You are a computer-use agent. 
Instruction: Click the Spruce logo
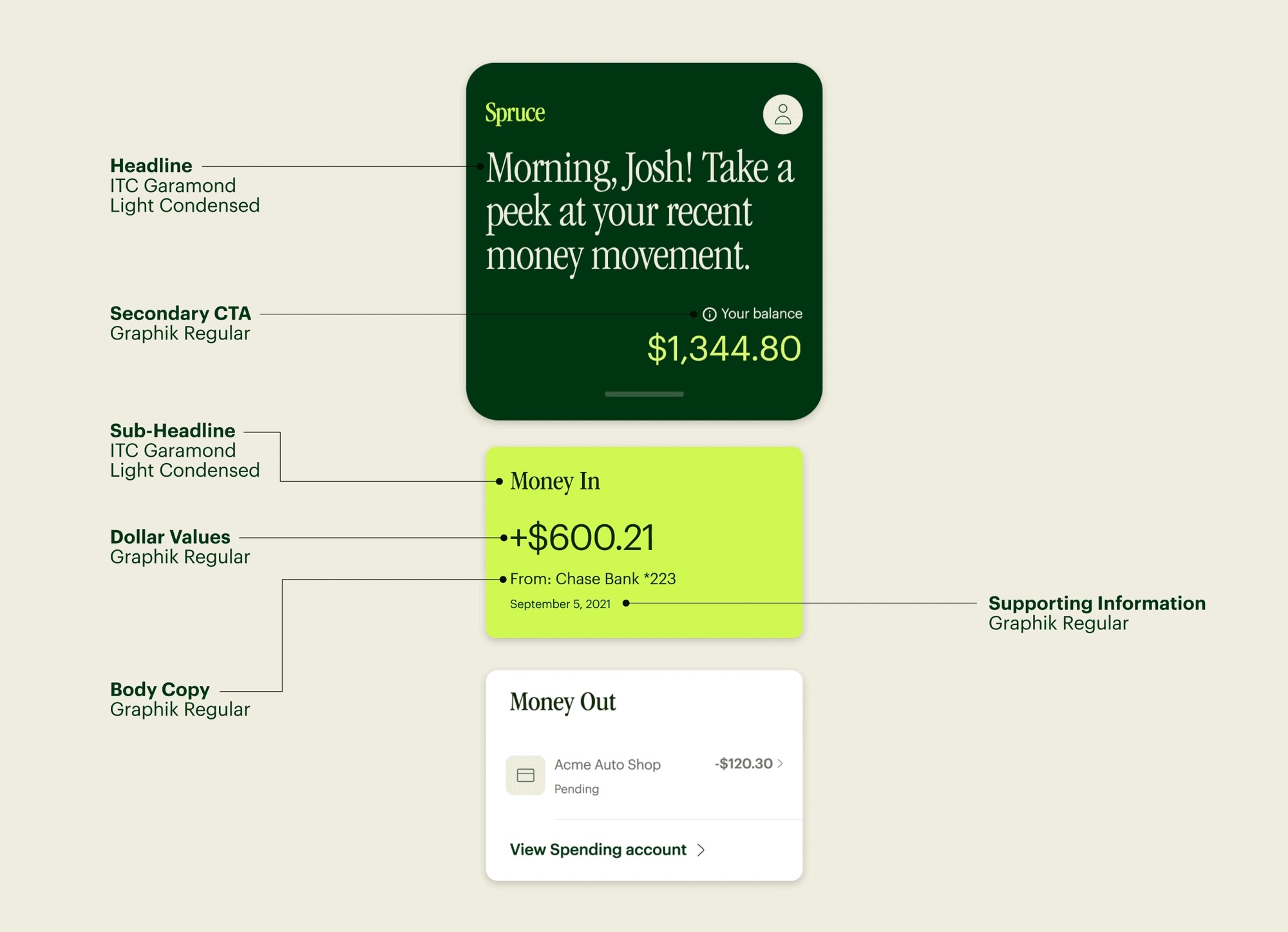click(515, 113)
